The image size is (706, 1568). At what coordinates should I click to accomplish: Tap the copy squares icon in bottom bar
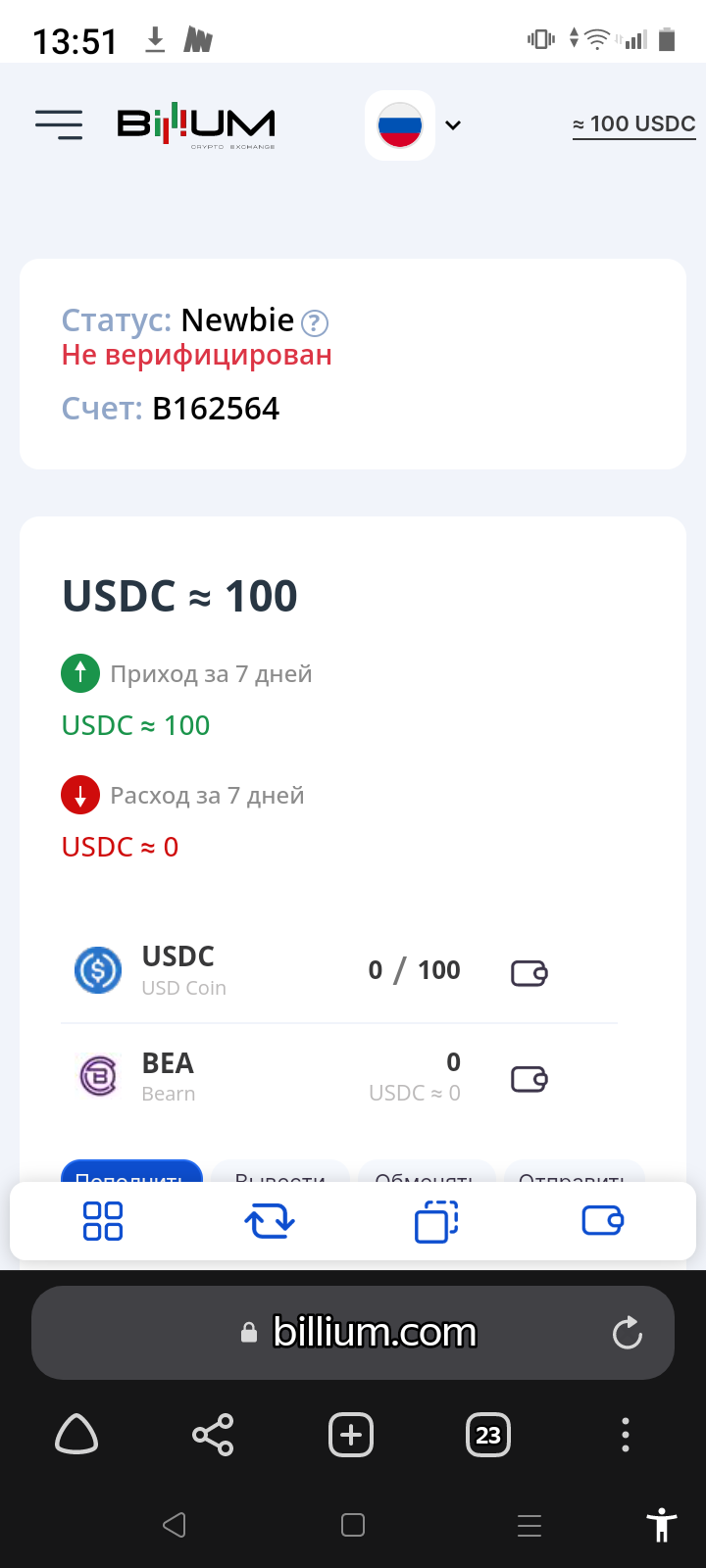[x=436, y=1221]
